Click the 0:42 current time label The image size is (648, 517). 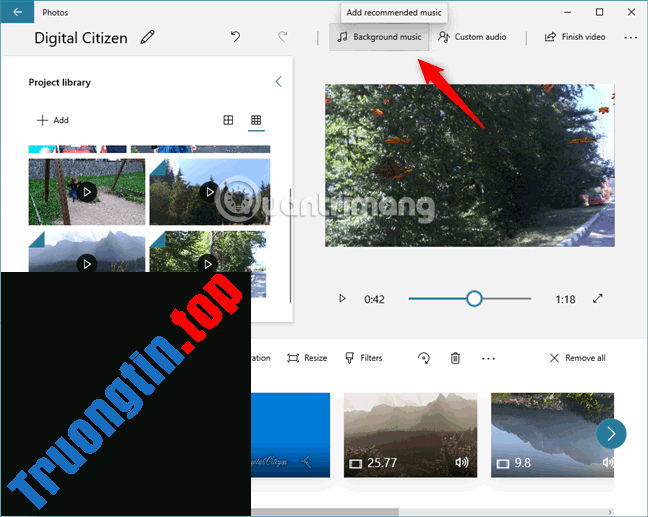374,299
